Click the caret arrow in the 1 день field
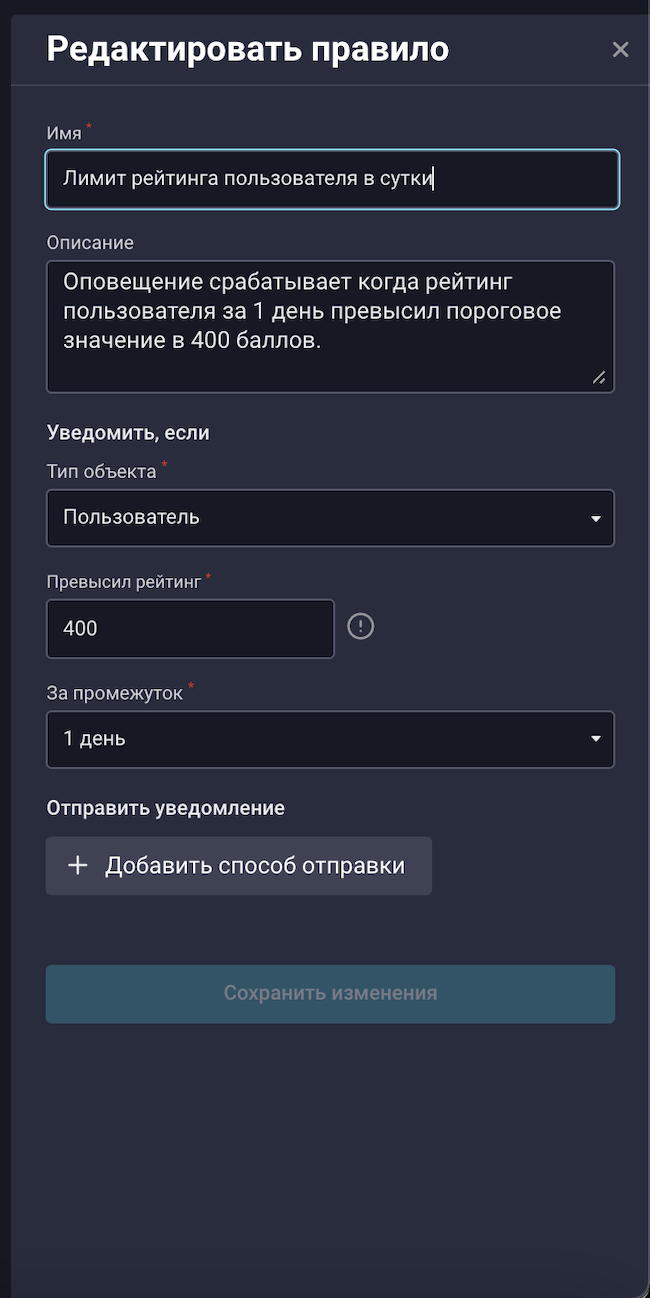This screenshot has height=1298, width=650. (x=596, y=740)
